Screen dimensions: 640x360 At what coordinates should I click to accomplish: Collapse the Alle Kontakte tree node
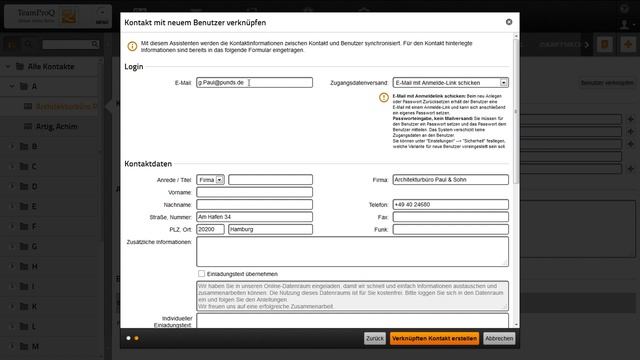(x=8, y=66)
